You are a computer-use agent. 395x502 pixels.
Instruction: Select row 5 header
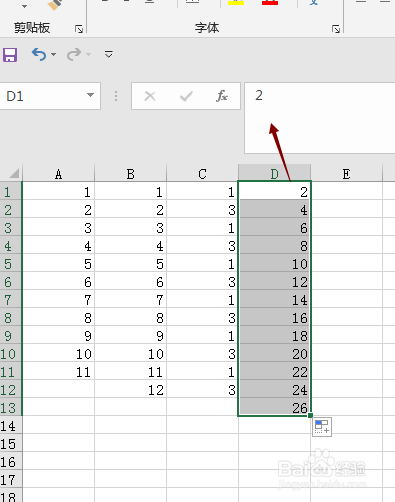click(11, 264)
